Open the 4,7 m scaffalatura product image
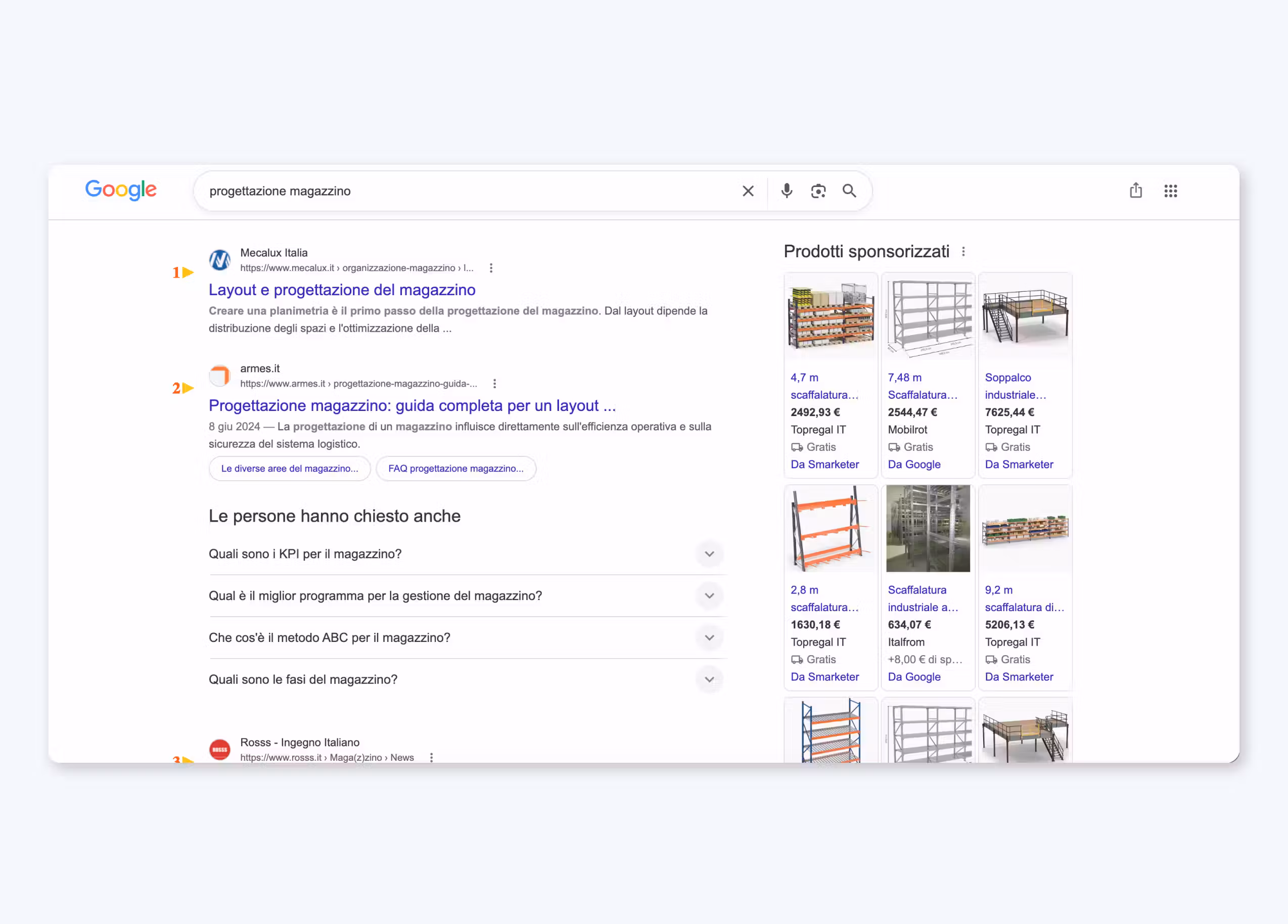 click(x=831, y=316)
